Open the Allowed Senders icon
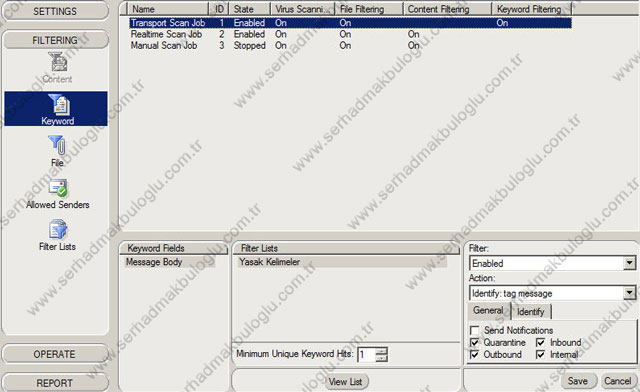Viewport: 640px width, 392px height. pyautogui.click(x=57, y=194)
